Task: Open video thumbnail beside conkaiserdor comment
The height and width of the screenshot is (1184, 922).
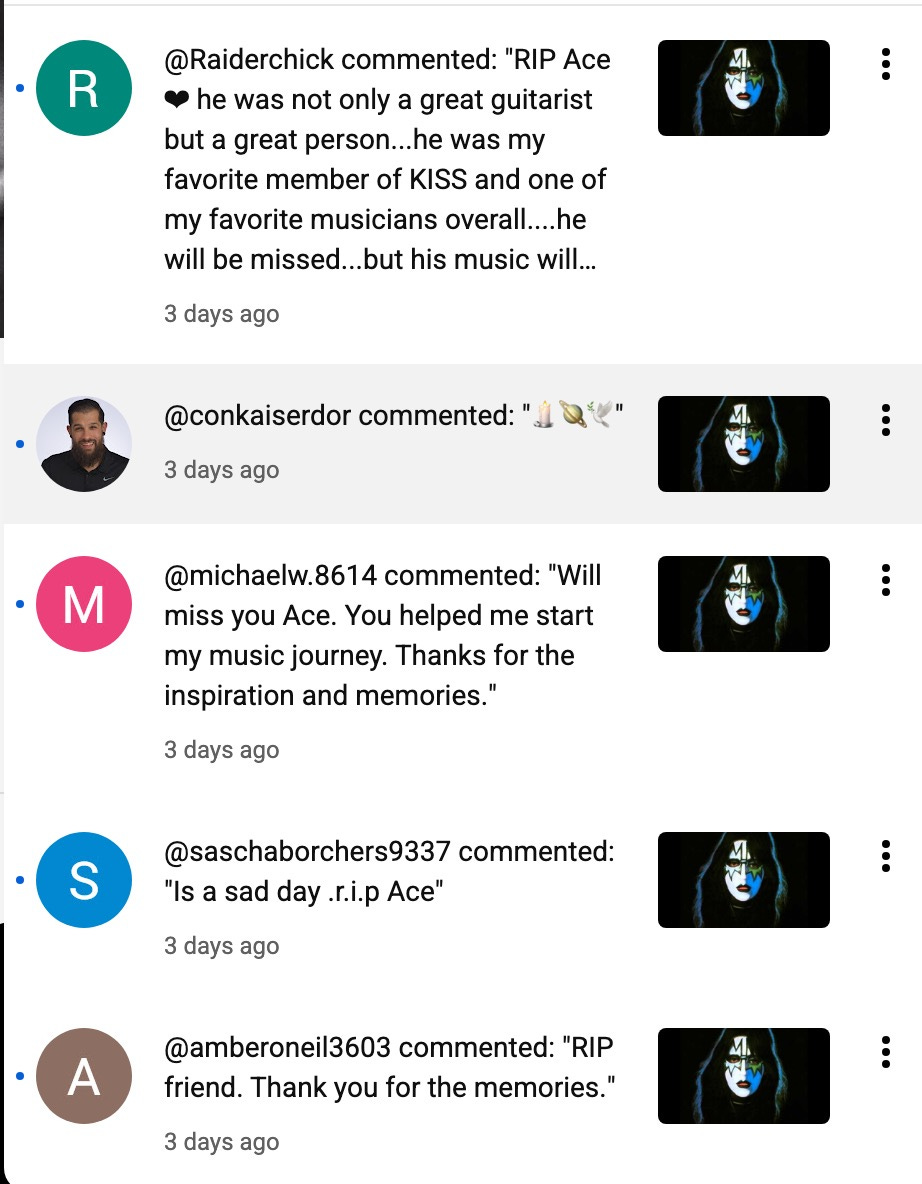Action: point(744,444)
